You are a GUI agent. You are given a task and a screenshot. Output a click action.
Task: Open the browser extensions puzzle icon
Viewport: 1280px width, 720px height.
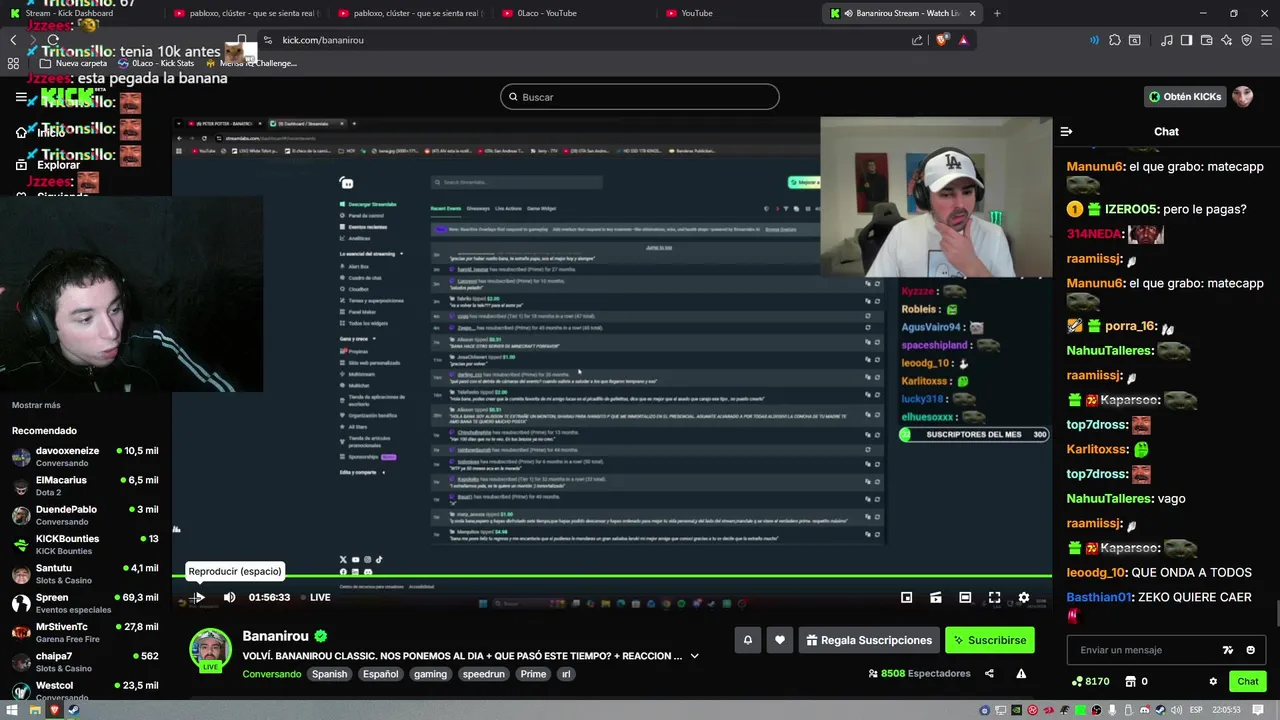point(1115,40)
